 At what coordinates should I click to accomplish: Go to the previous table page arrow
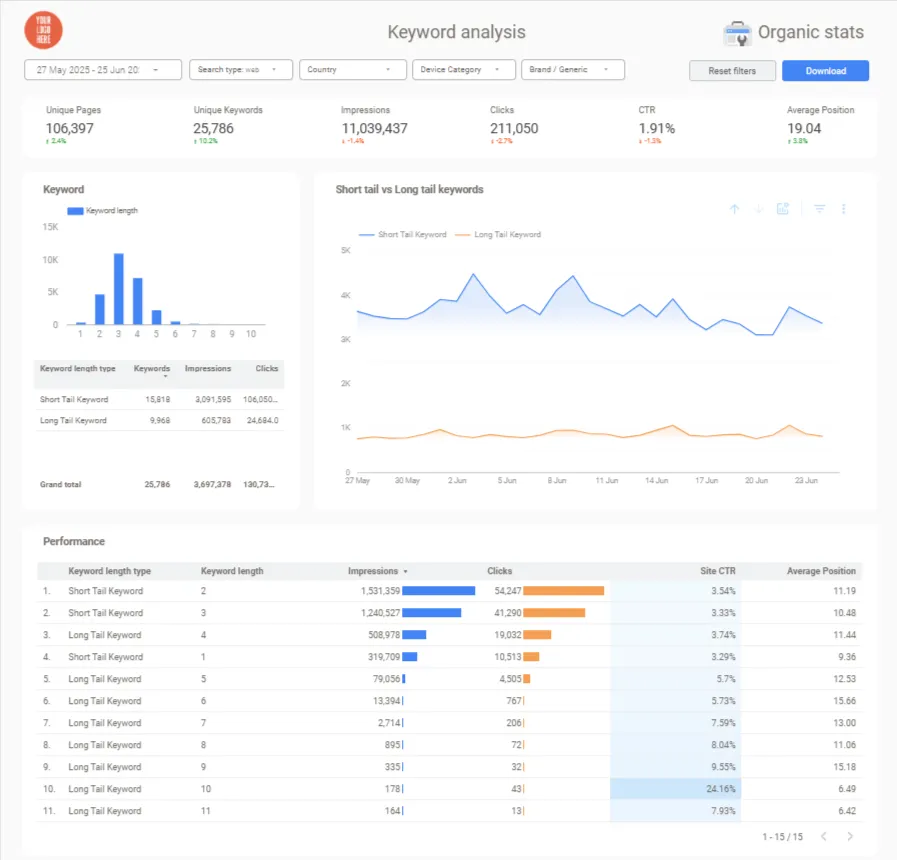point(824,836)
